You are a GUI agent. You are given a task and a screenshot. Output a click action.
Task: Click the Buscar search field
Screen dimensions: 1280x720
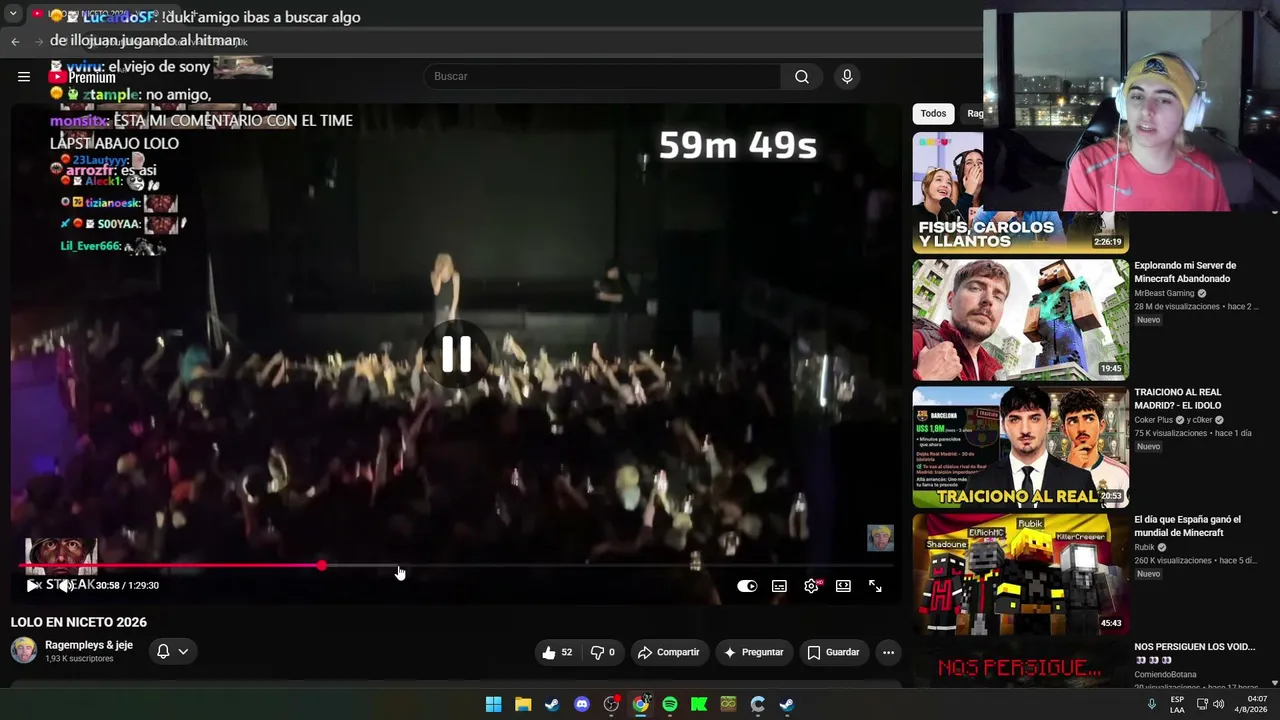click(x=603, y=76)
